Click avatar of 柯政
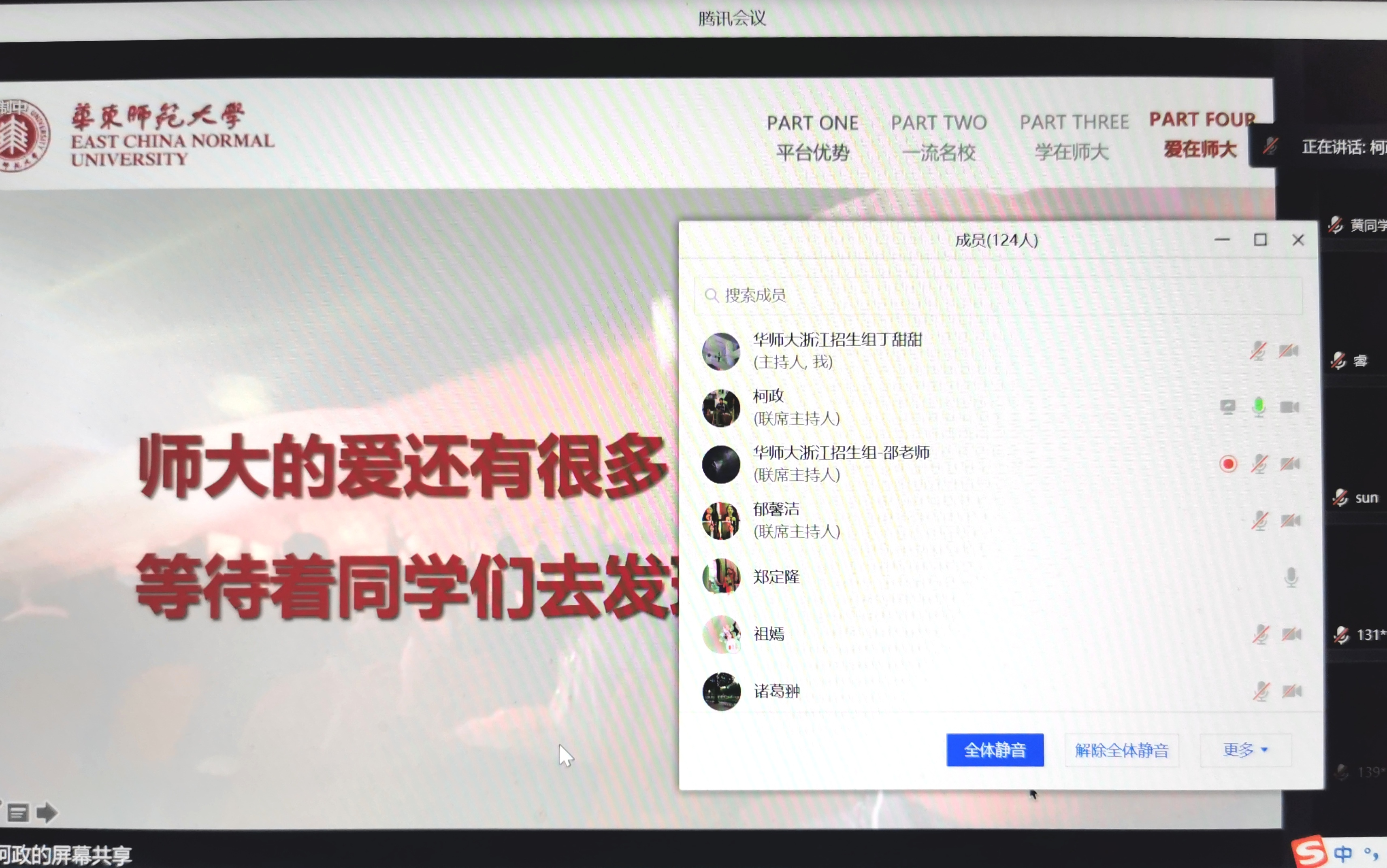The height and width of the screenshot is (868, 1387). [x=721, y=408]
